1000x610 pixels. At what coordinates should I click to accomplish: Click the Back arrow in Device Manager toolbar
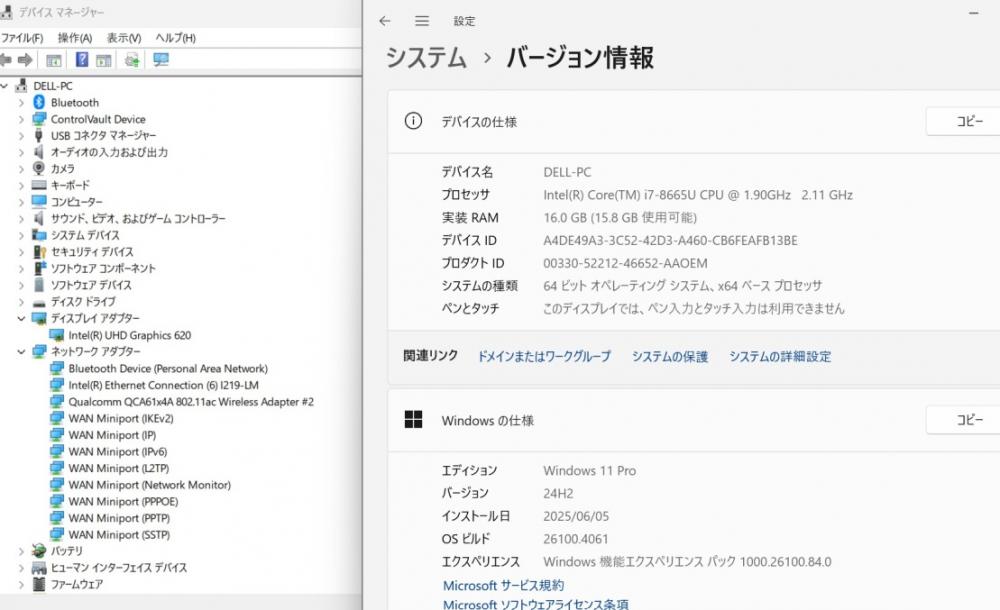[x=6, y=60]
